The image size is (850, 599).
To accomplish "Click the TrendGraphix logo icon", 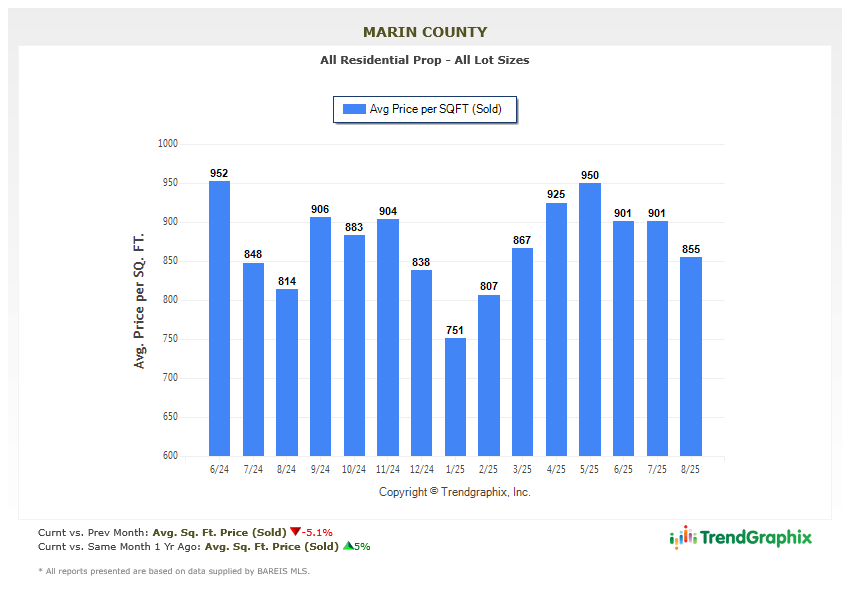I will coord(682,538).
